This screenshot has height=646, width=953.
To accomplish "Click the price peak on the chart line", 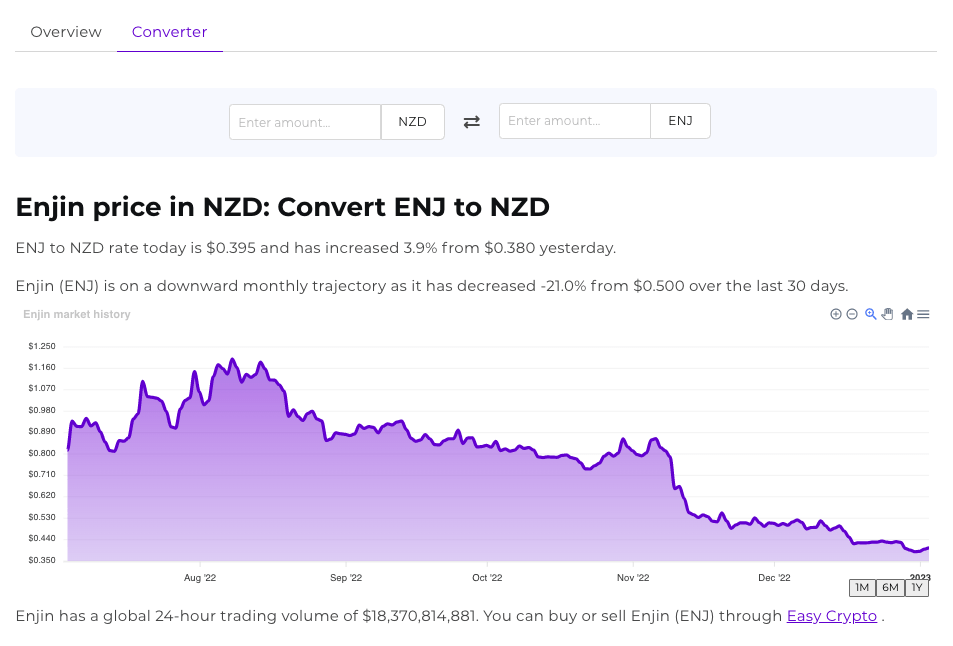I will pyautogui.click(x=232, y=359).
